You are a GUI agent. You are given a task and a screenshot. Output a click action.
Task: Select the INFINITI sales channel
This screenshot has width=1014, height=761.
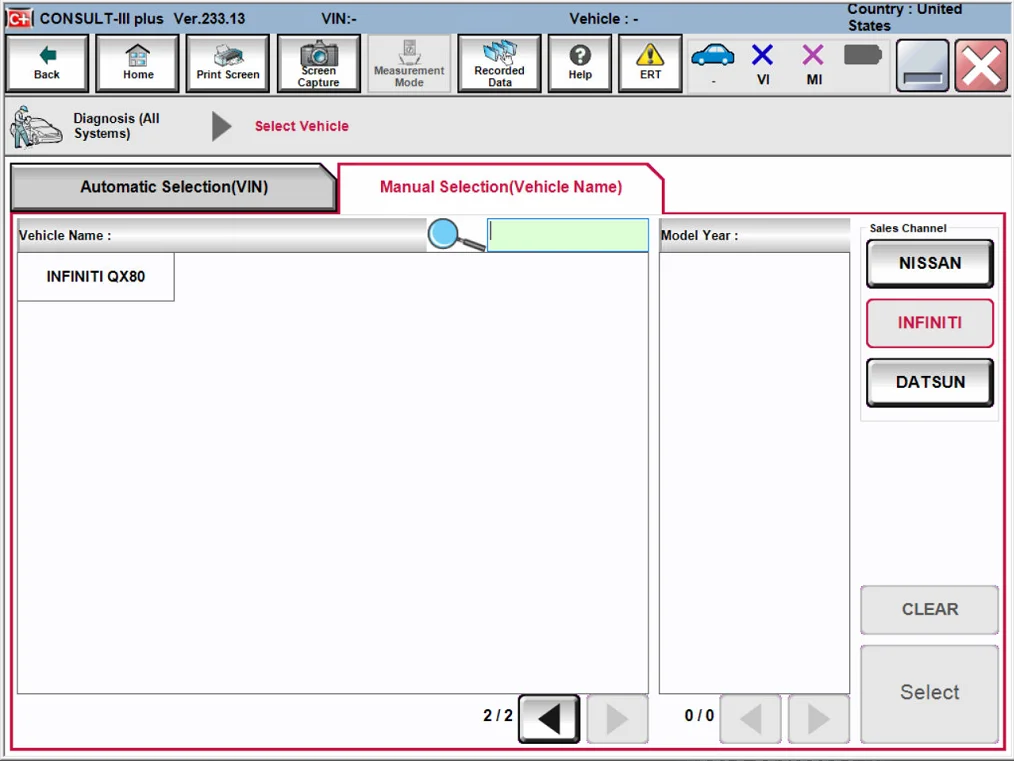pyautogui.click(x=929, y=324)
